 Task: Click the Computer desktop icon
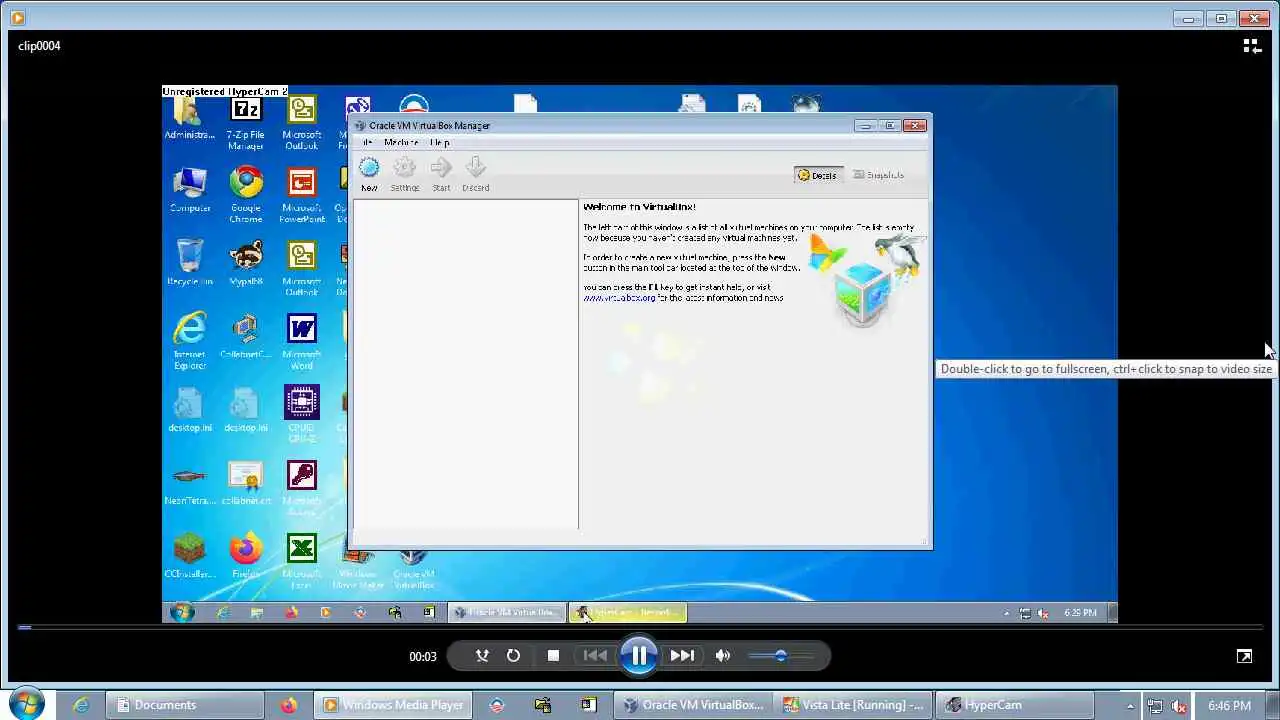tap(189, 190)
